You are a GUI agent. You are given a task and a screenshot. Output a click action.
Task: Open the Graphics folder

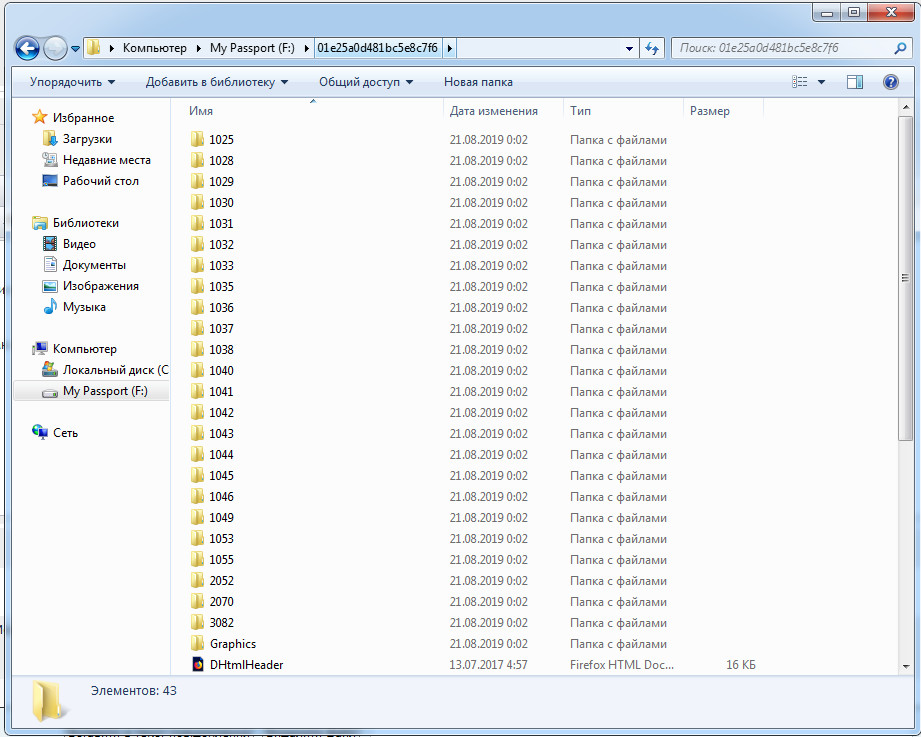[x=232, y=644]
